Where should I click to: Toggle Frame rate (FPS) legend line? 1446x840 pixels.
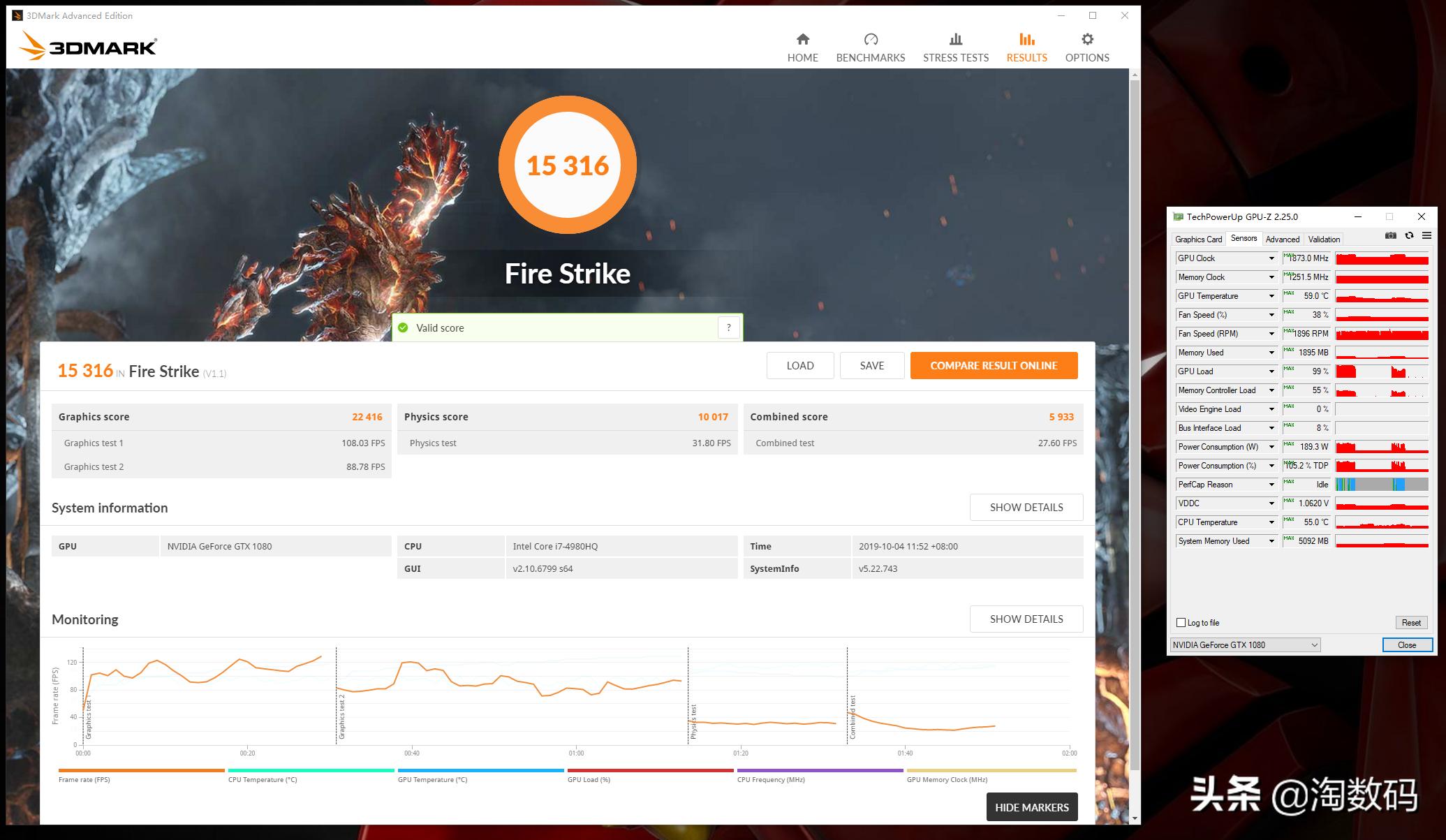click(141, 771)
